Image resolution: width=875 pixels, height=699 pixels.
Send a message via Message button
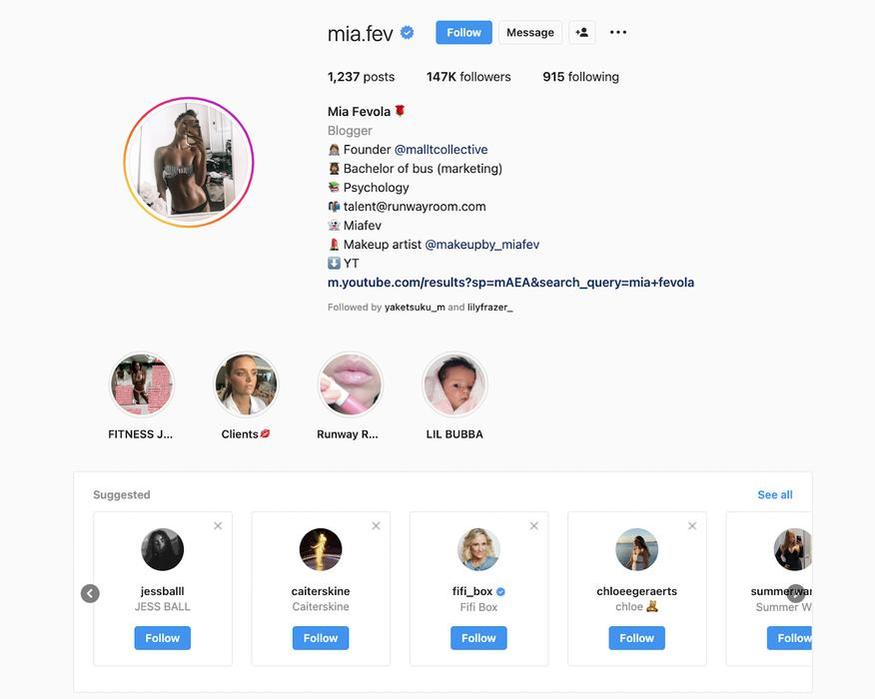tap(530, 32)
